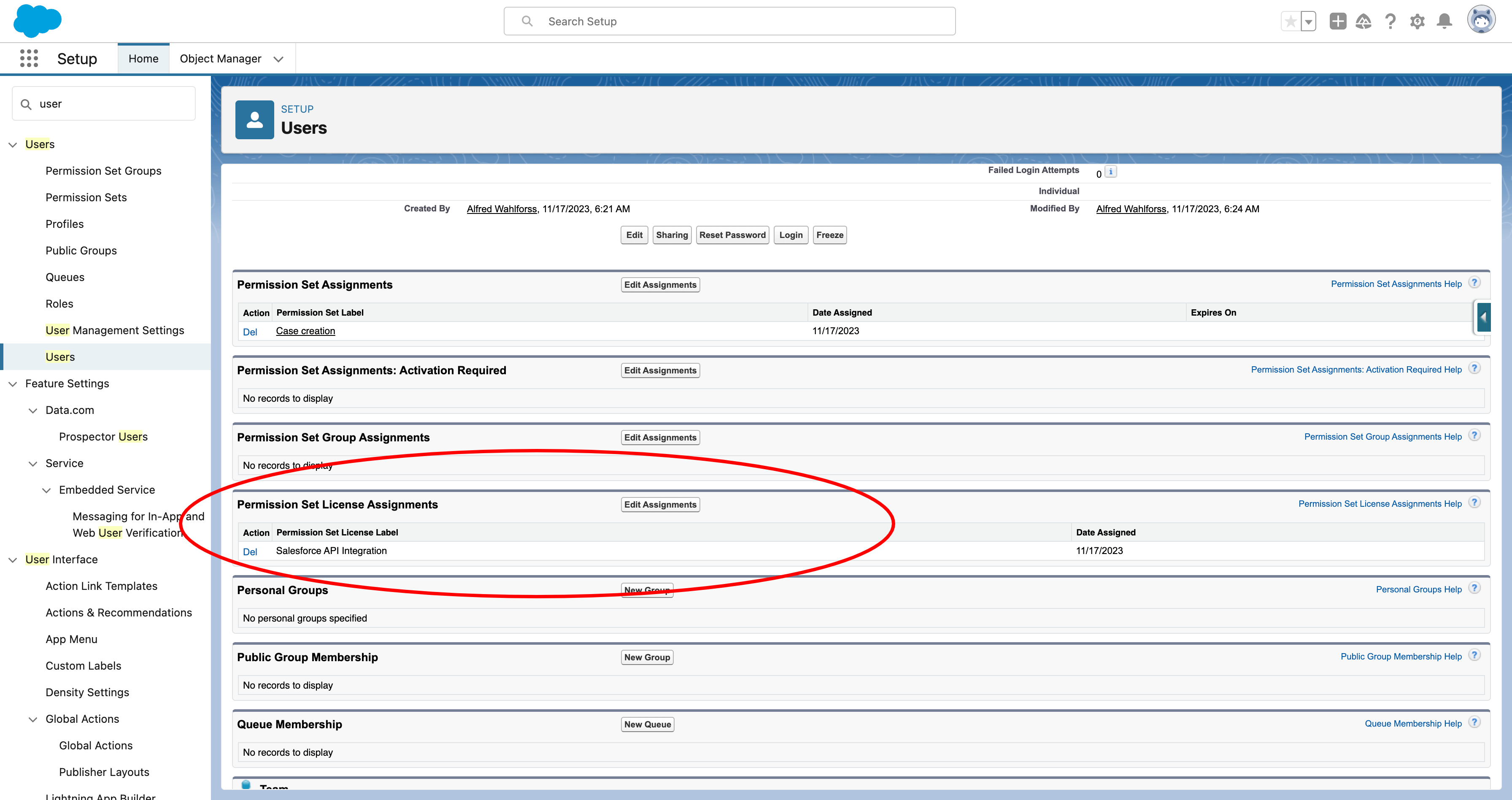Click the Users setup page icon
The image size is (1512, 800).
(254, 120)
